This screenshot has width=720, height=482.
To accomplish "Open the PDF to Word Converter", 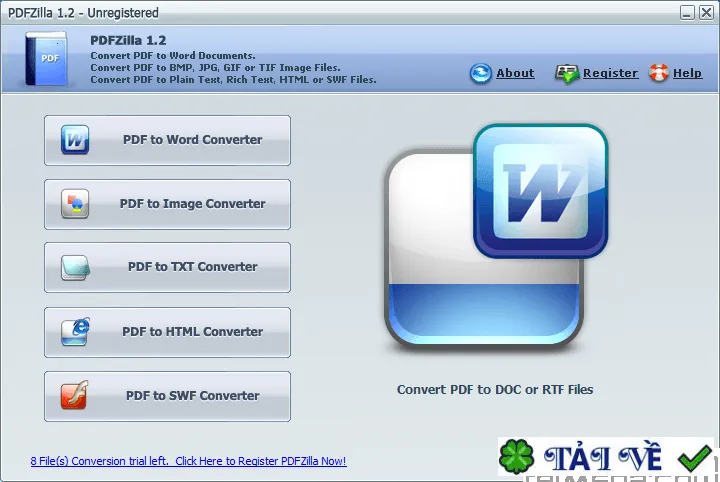I will click(168, 140).
